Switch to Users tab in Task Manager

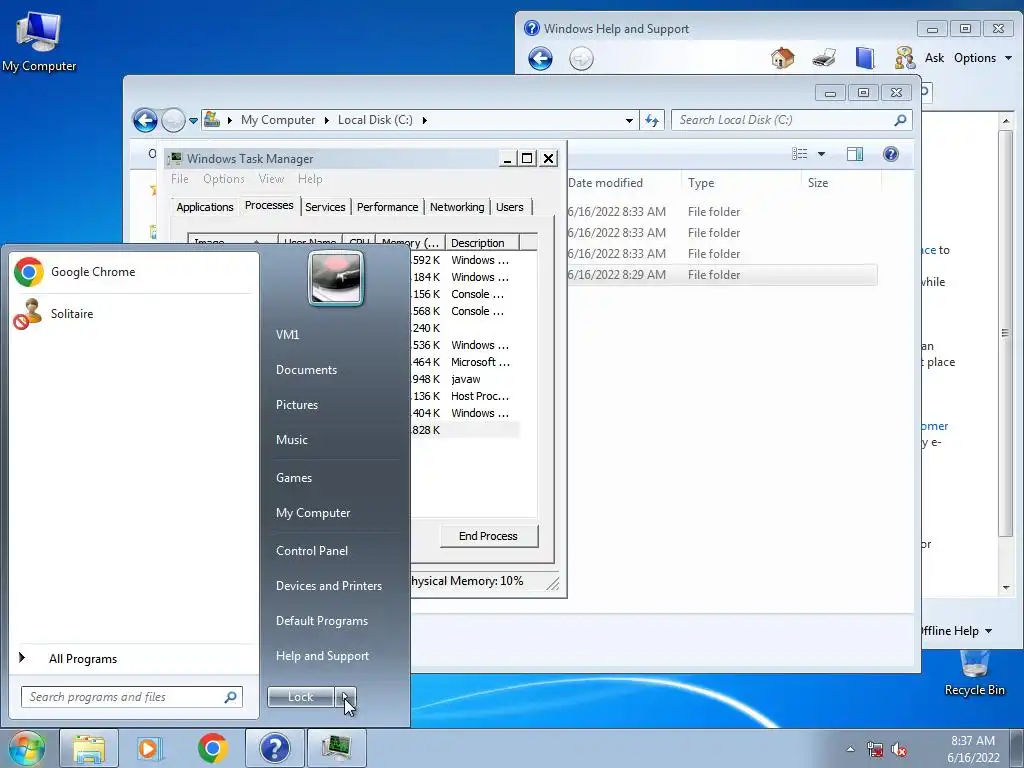509,207
